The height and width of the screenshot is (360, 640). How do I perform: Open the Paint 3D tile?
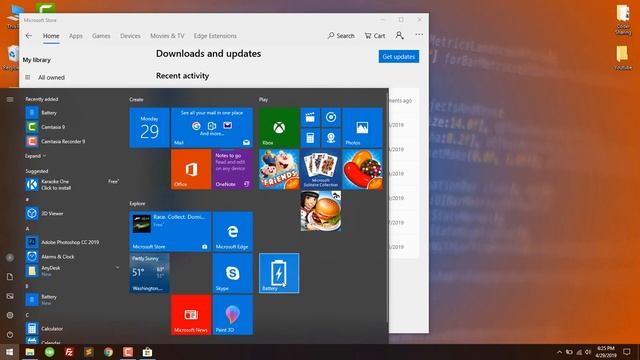point(233,315)
